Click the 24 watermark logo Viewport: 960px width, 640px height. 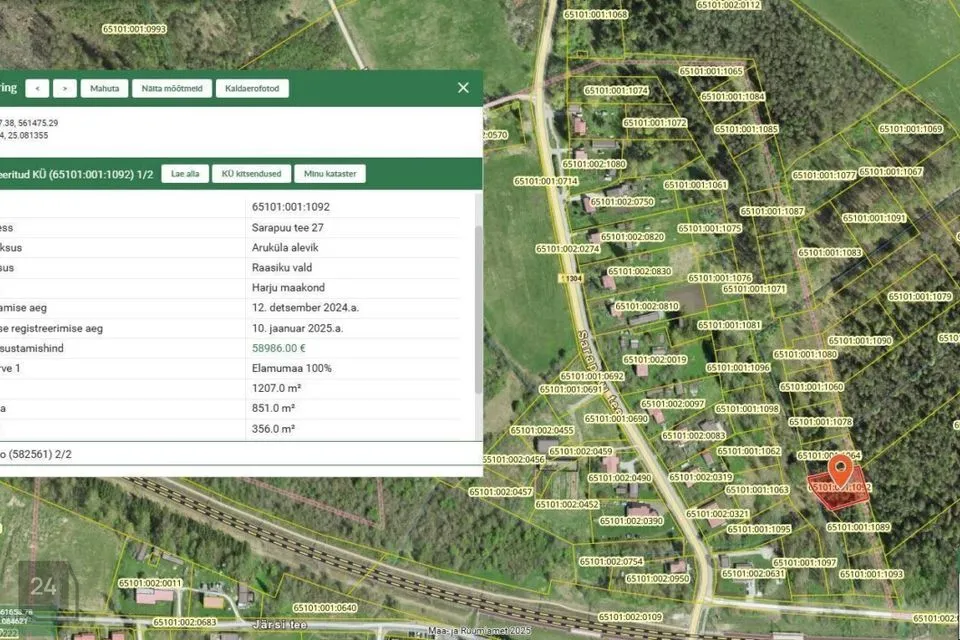44,587
